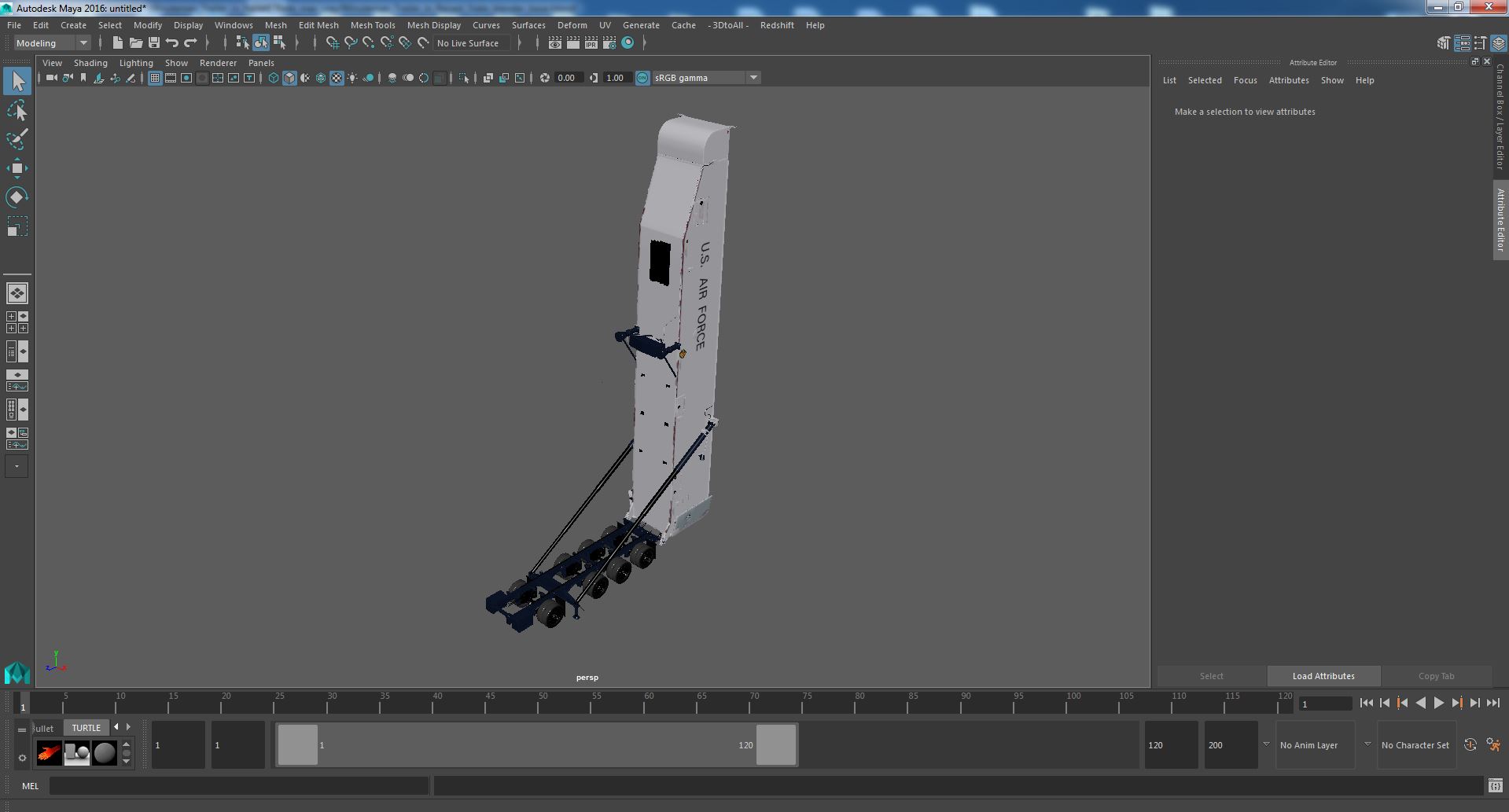Undo the last action
This screenshot has height=812, width=1509.
(172, 43)
